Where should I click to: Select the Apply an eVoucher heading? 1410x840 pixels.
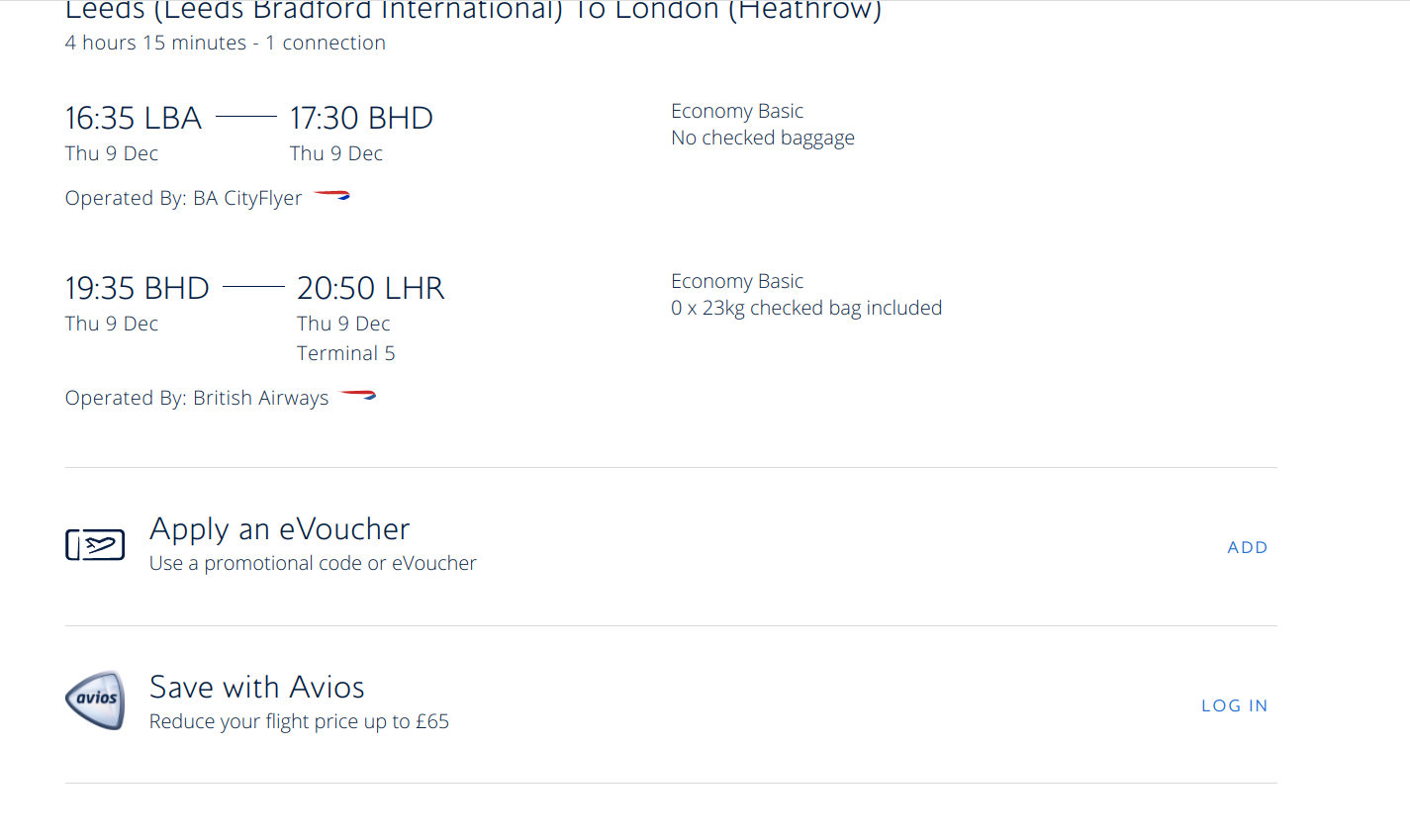click(x=279, y=529)
